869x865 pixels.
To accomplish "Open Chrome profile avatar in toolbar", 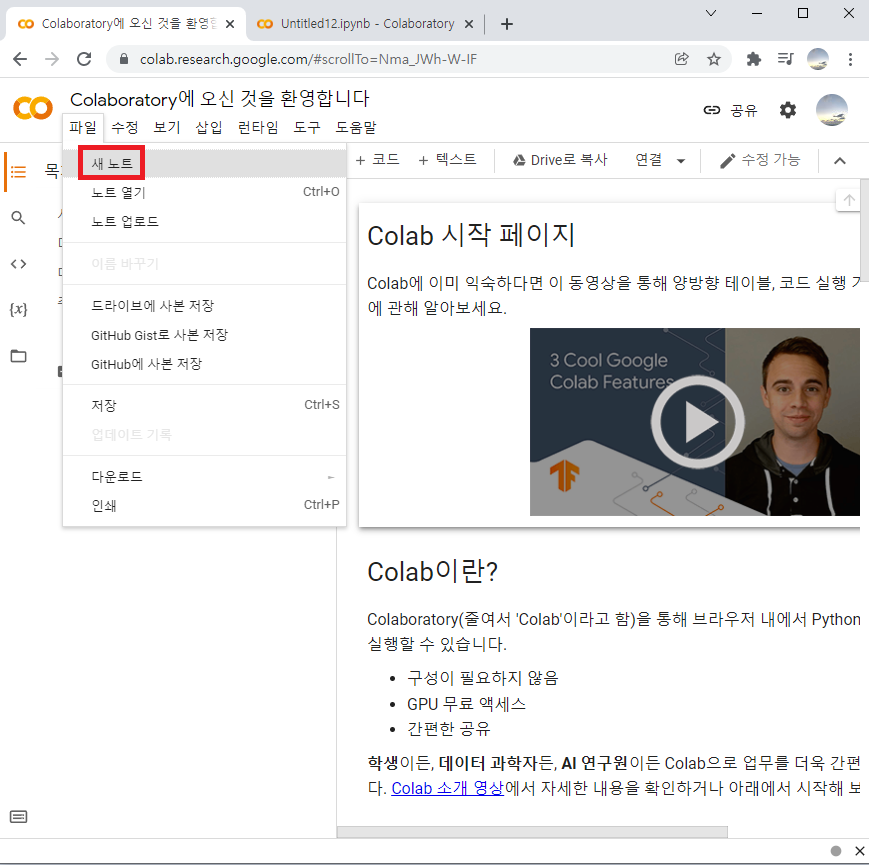I will coord(817,59).
